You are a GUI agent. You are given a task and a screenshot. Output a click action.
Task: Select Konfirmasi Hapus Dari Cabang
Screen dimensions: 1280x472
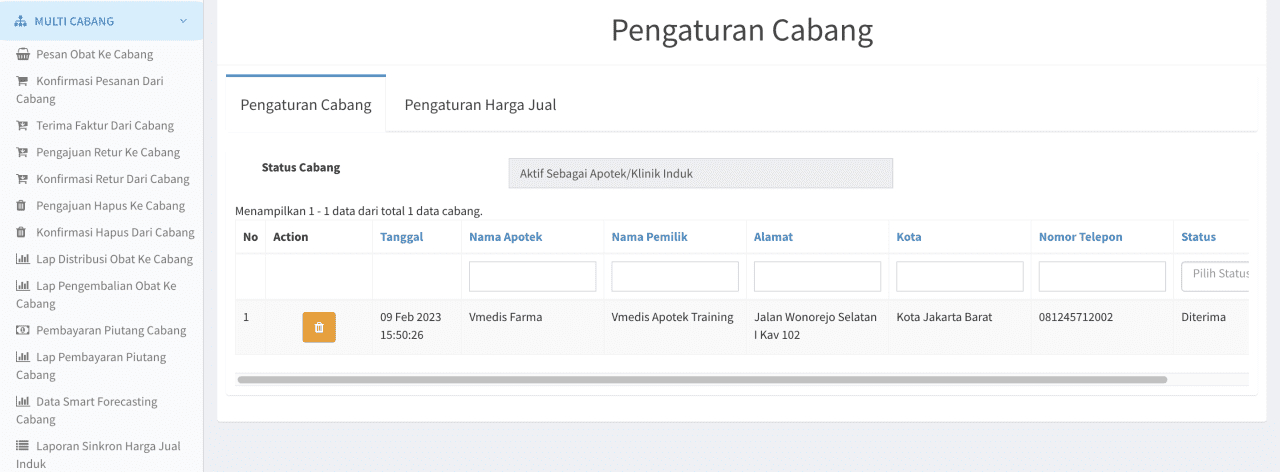pos(115,232)
